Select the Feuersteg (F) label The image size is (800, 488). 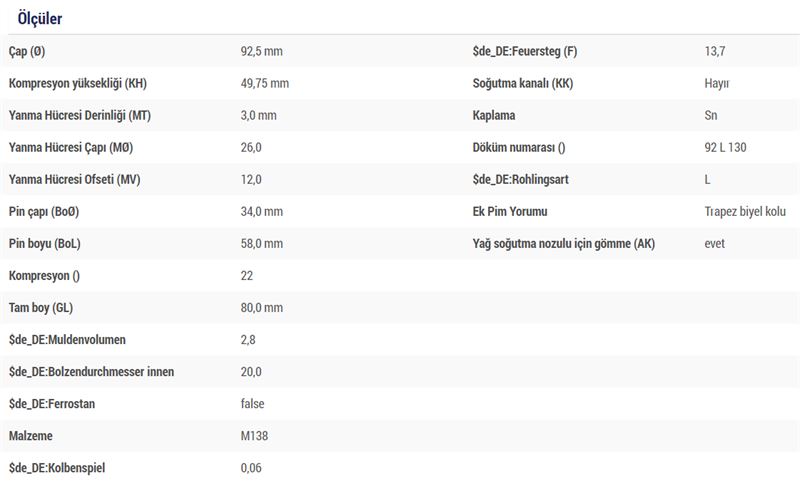tap(524, 51)
